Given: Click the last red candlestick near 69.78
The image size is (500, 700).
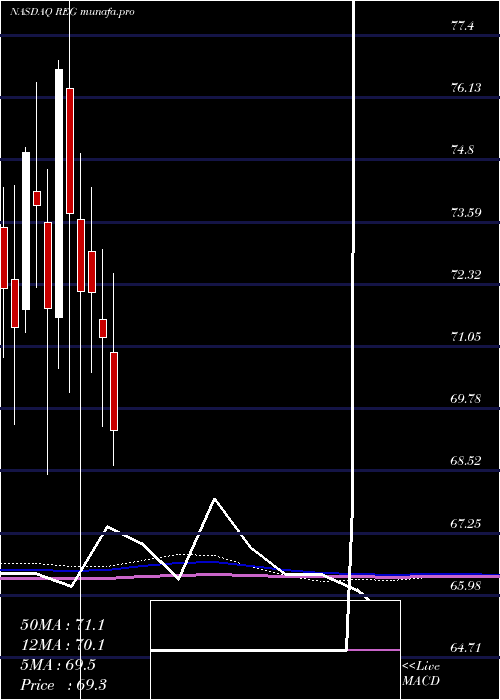Looking at the screenshot, I should pyautogui.click(x=114, y=392).
